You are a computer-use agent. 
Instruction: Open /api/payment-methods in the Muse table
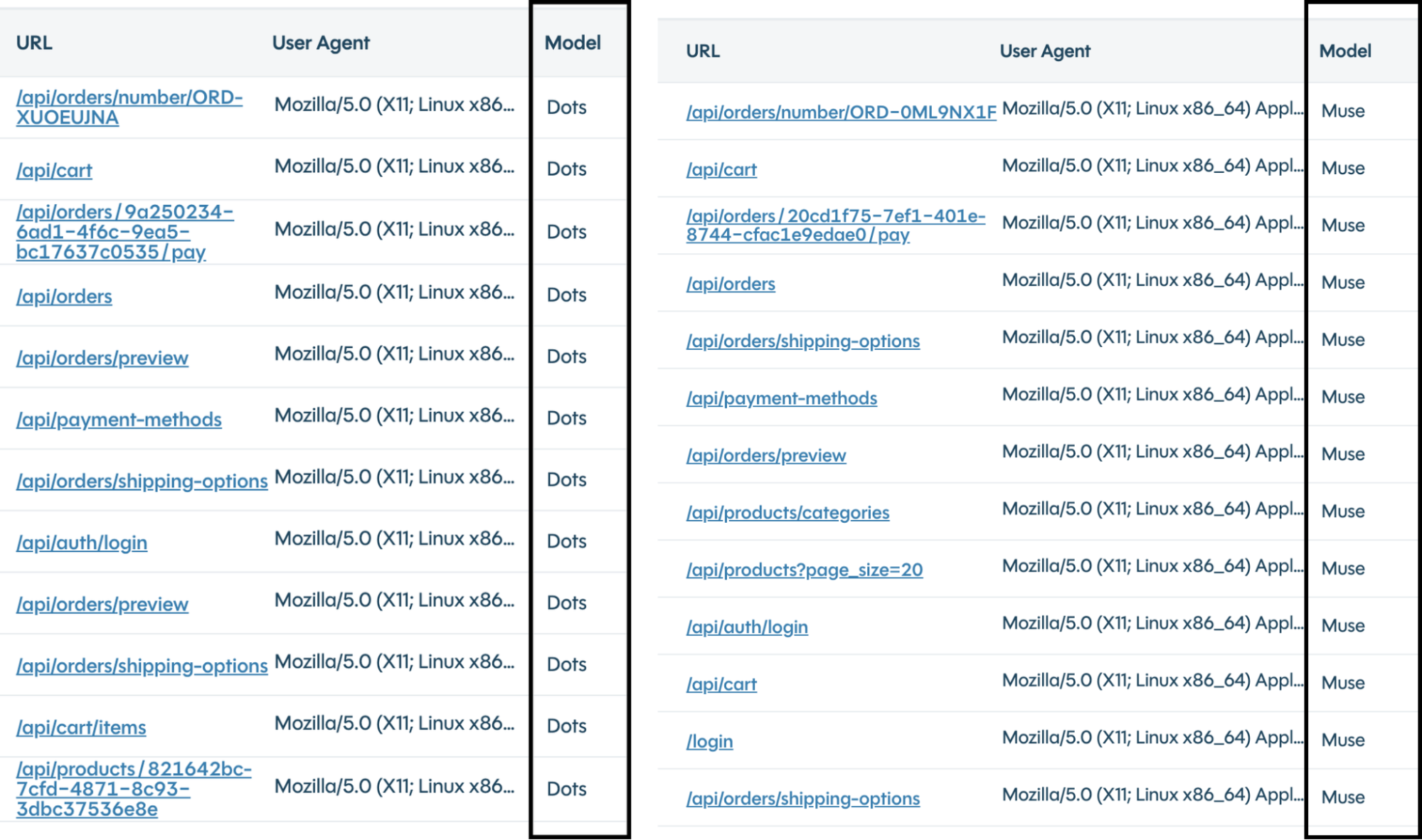point(781,398)
